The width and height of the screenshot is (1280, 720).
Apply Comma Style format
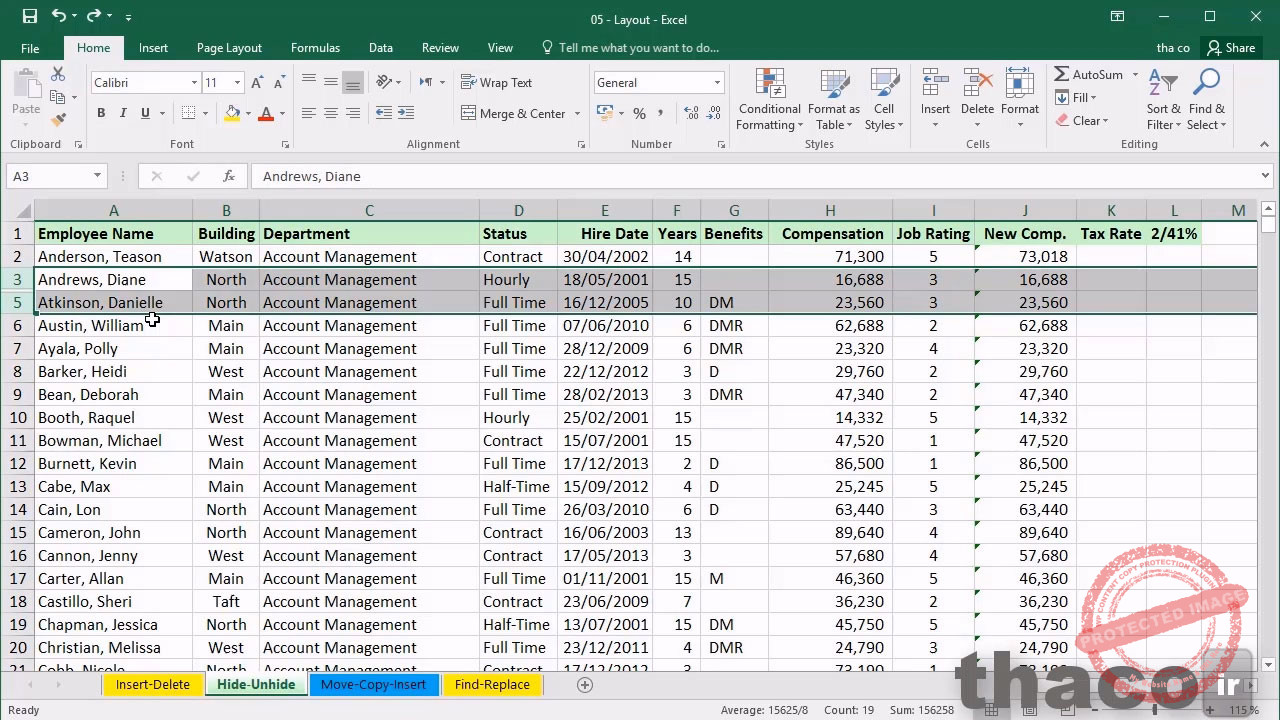pyautogui.click(x=662, y=114)
